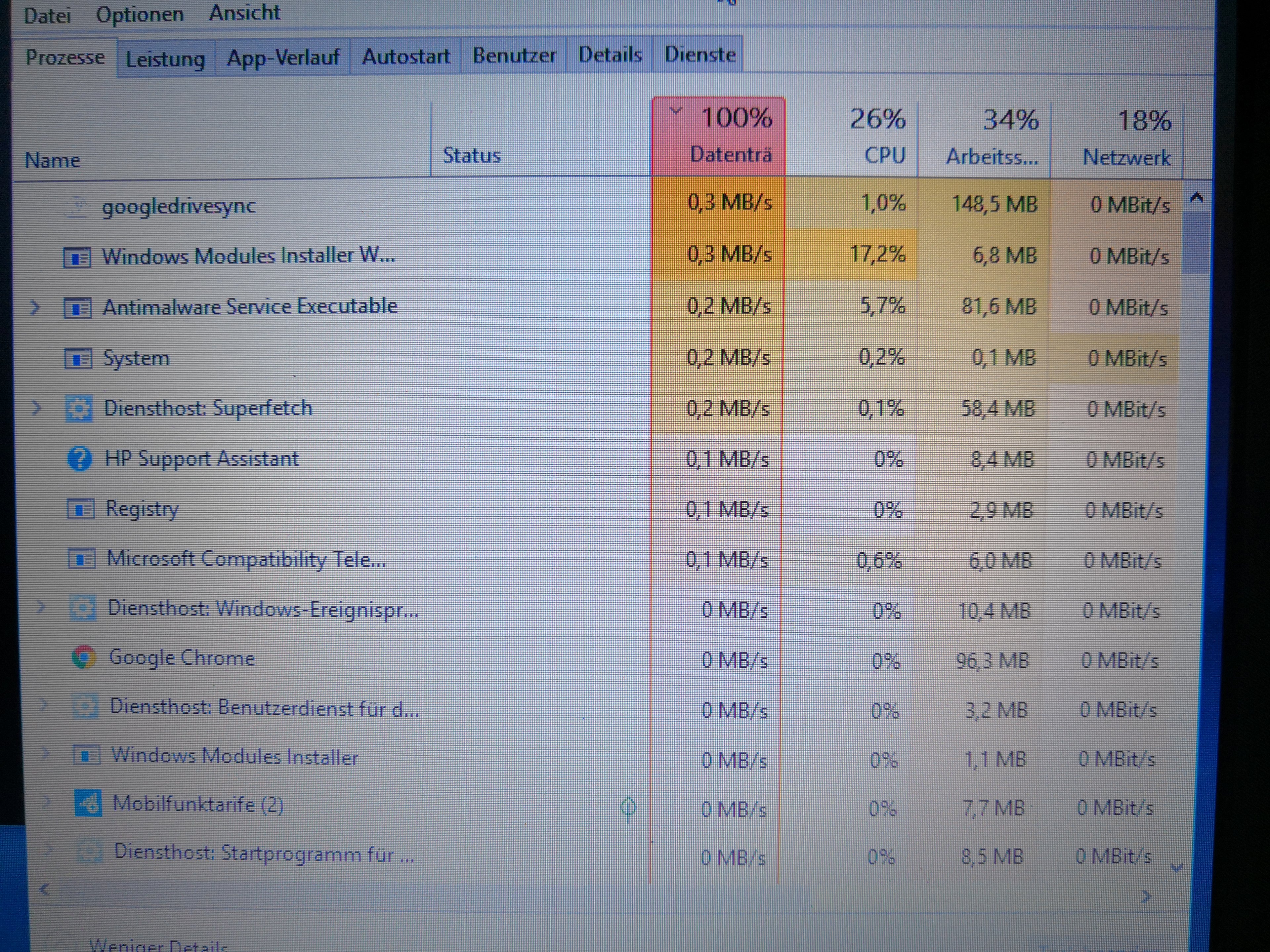Expand the Diensthost: Superfetch group
This screenshot has width=1270, height=952.
pyautogui.click(x=37, y=408)
